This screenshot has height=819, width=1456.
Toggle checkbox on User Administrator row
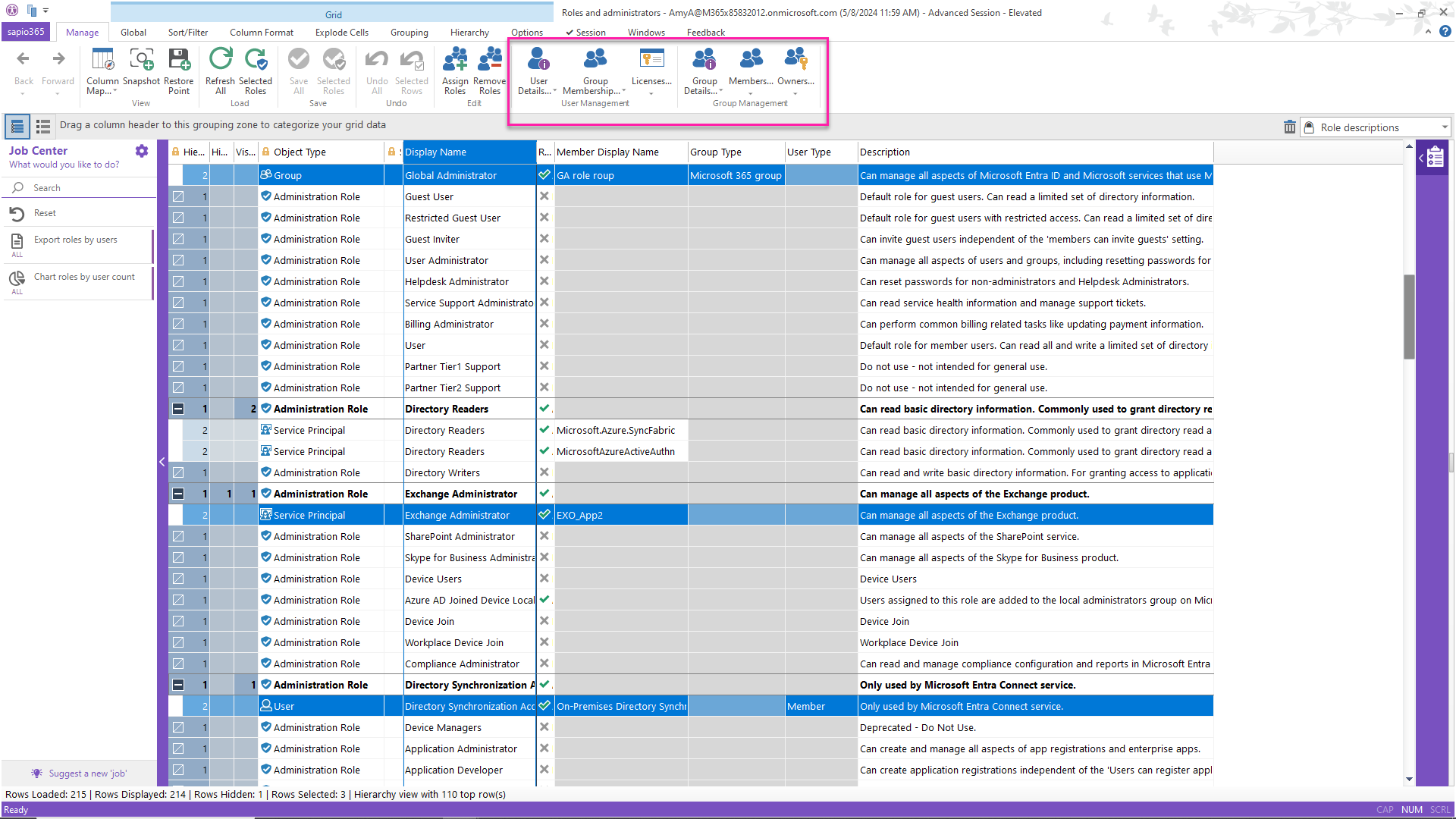(178, 260)
